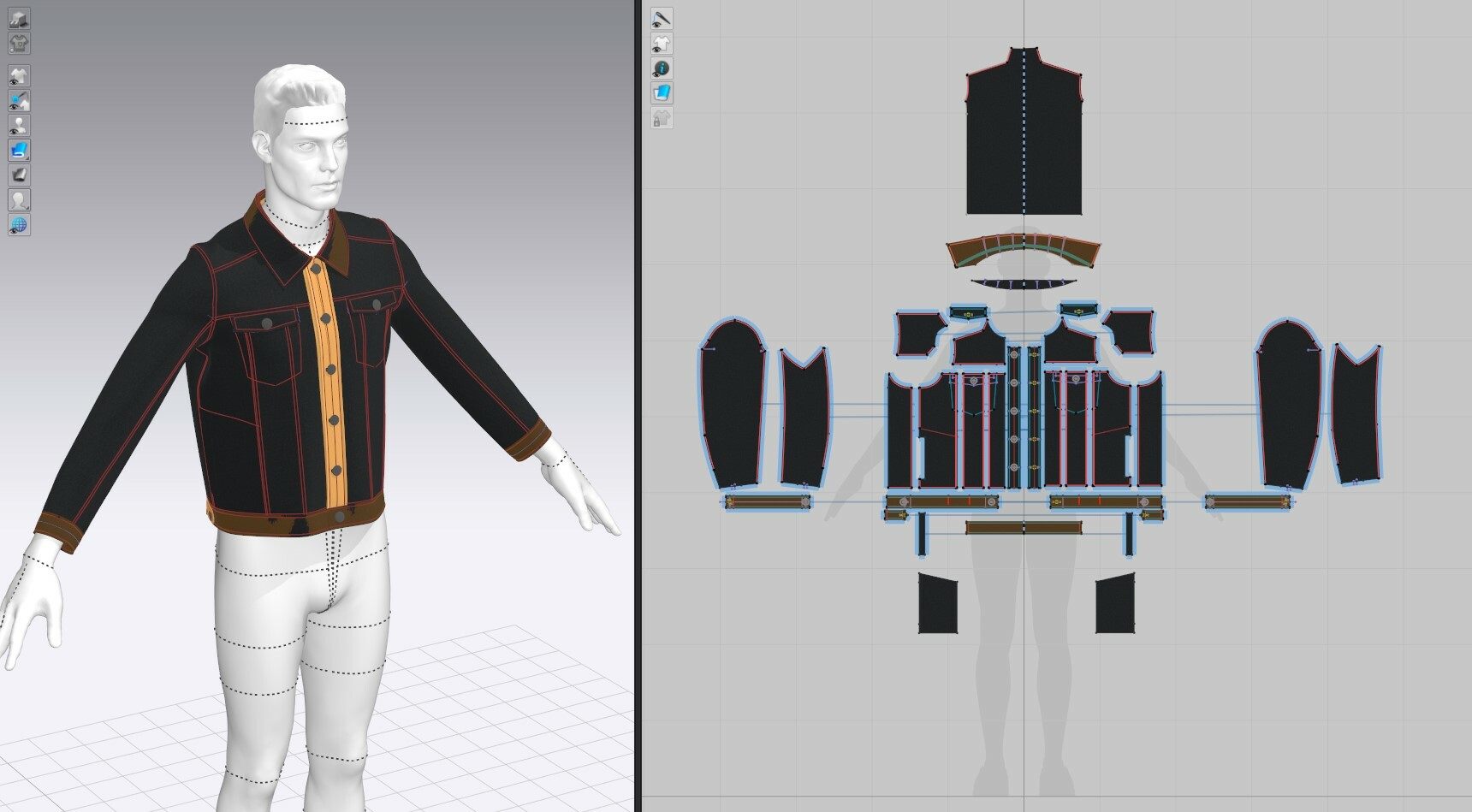The height and width of the screenshot is (812, 1472).
Task: Hide the avatar using its eye icon
Action: [x=19, y=126]
